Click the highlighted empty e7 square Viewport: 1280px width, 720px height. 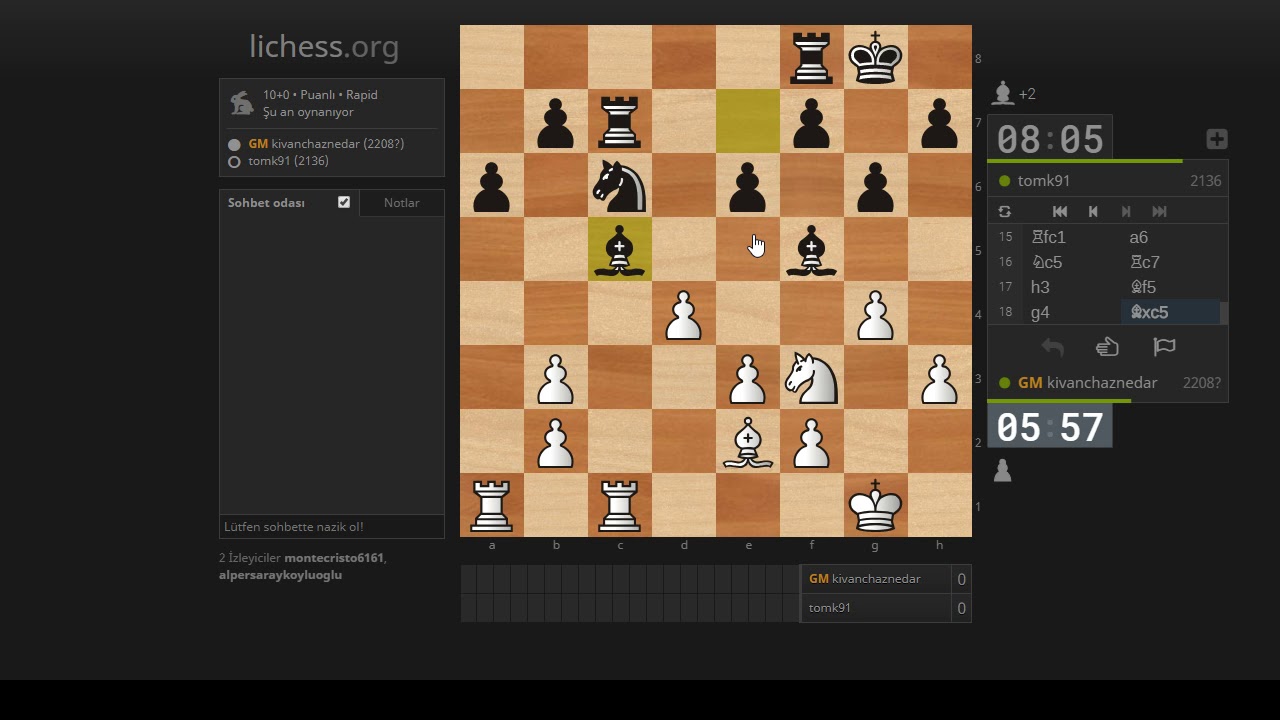pyautogui.click(x=748, y=121)
